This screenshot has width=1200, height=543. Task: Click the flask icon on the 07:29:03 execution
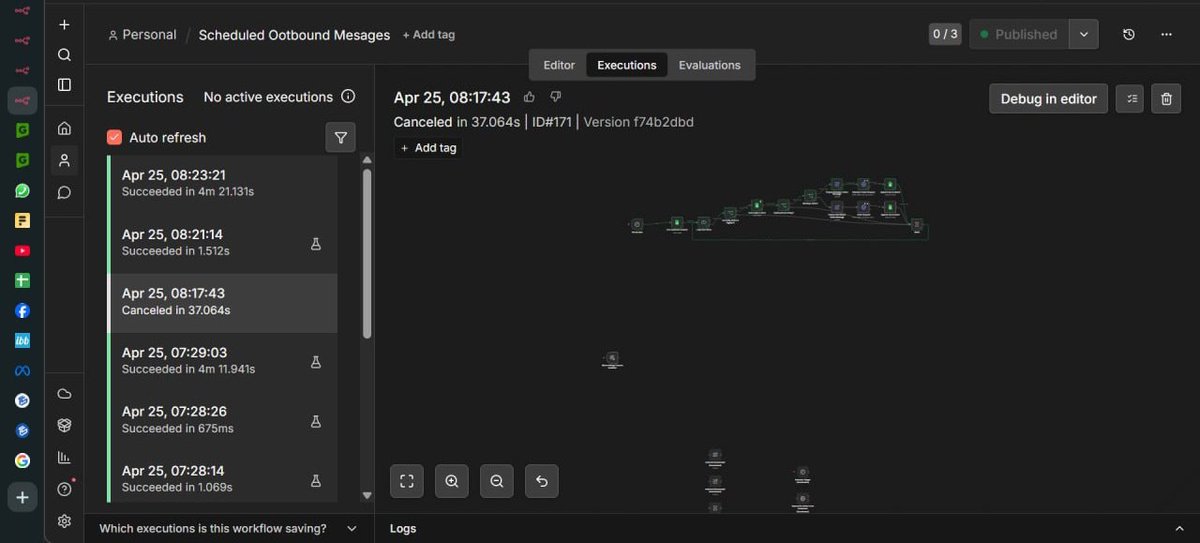click(x=316, y=361)
